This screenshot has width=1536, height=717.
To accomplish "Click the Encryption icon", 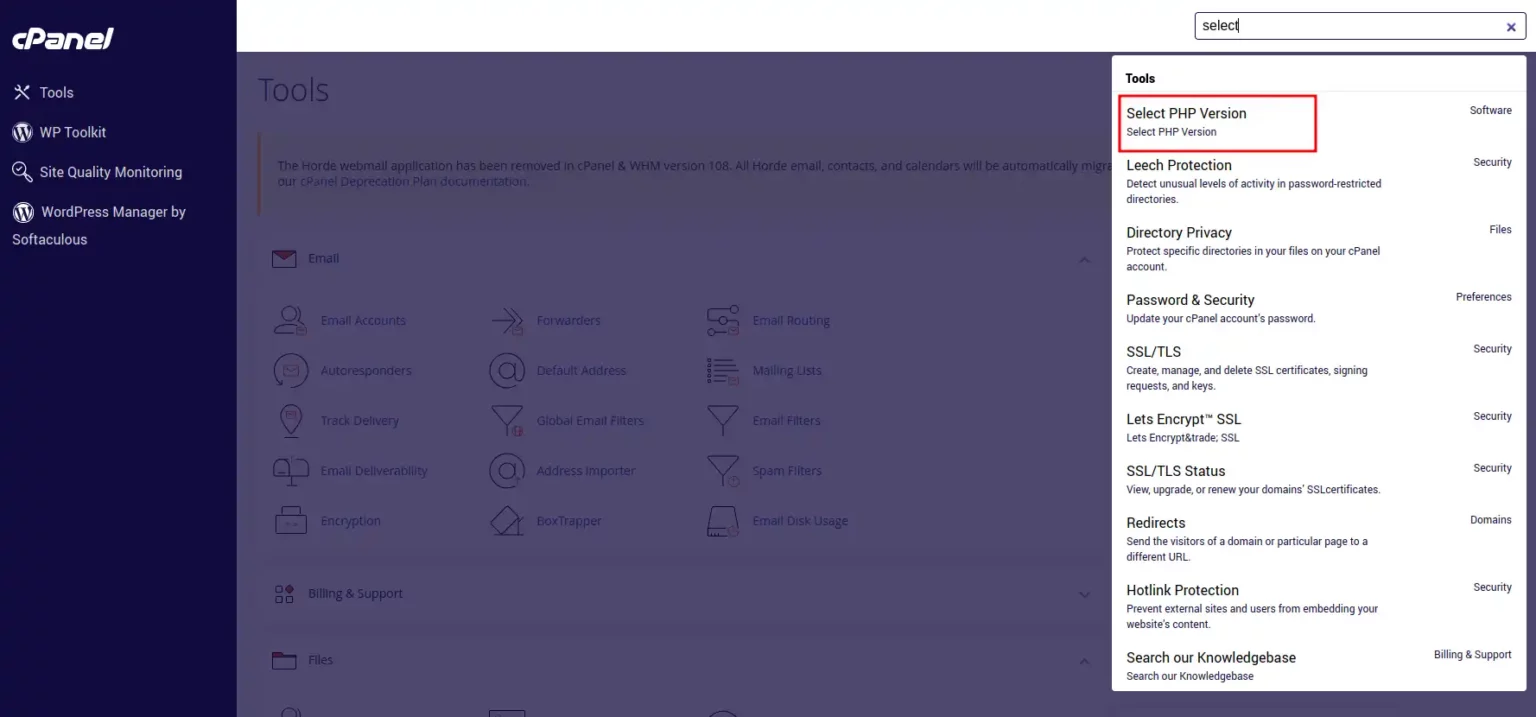I will (349, 520).
